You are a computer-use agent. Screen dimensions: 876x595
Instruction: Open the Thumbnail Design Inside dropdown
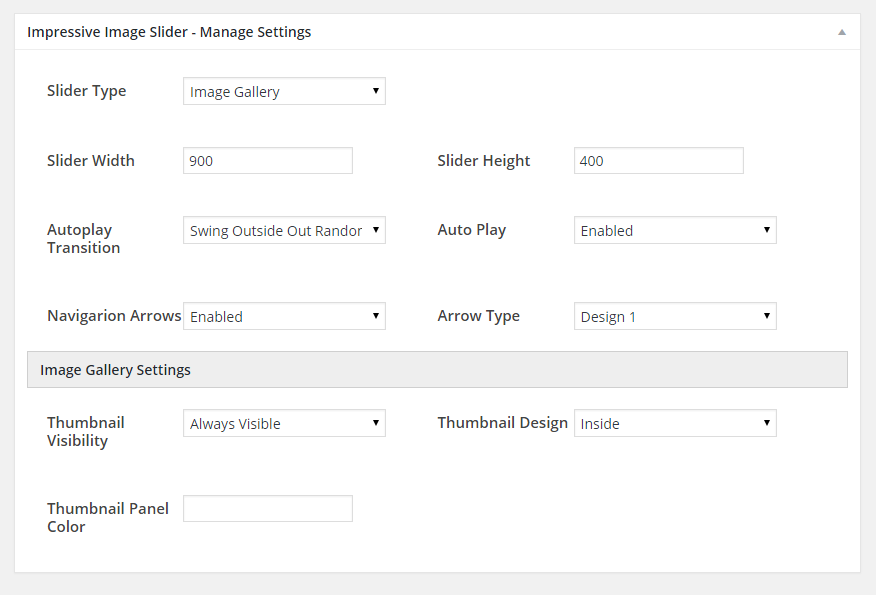pos(675,423)
